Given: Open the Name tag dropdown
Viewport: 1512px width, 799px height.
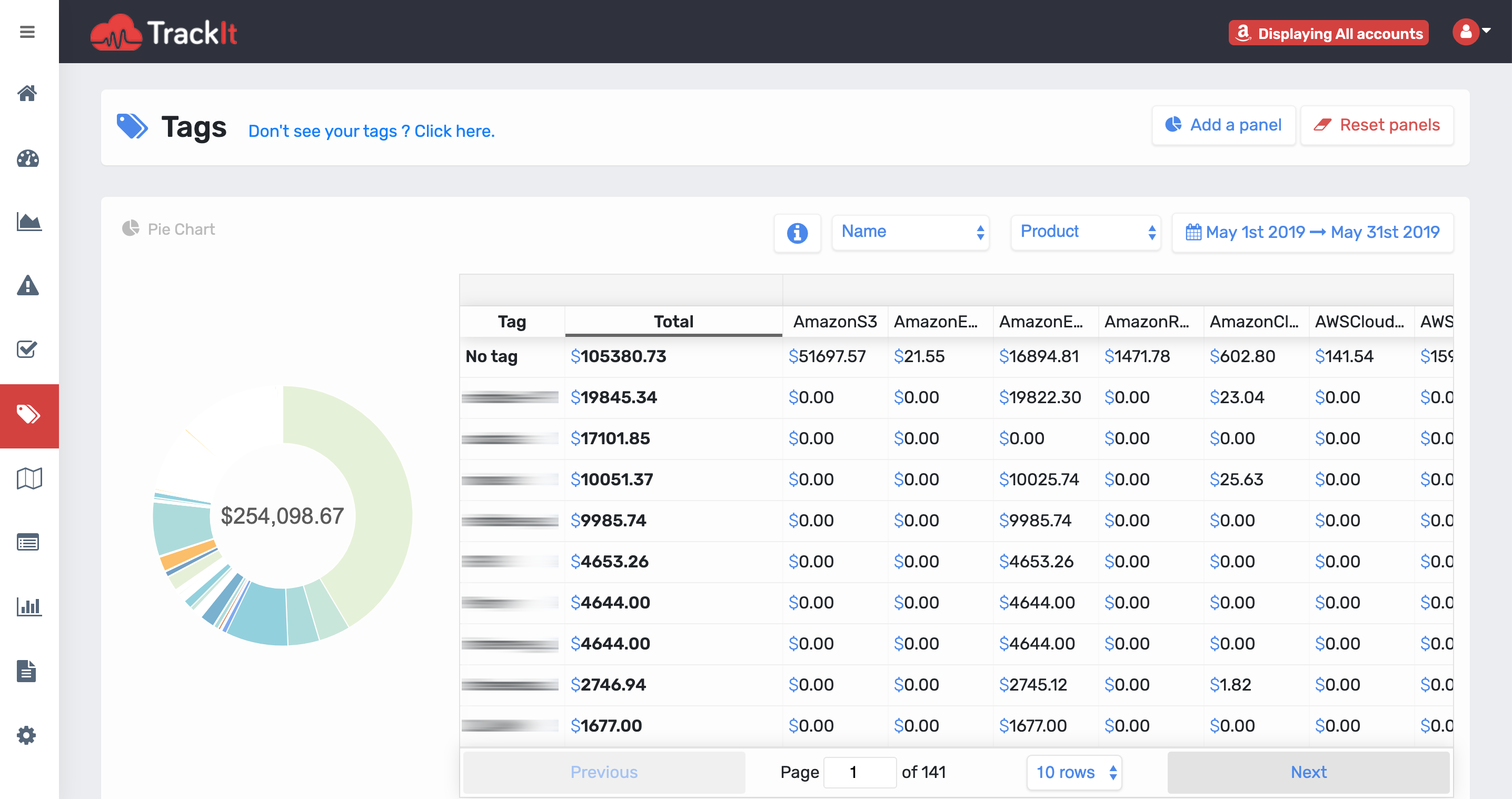Looking at the screenshot, I should click(x=910, y=232).
